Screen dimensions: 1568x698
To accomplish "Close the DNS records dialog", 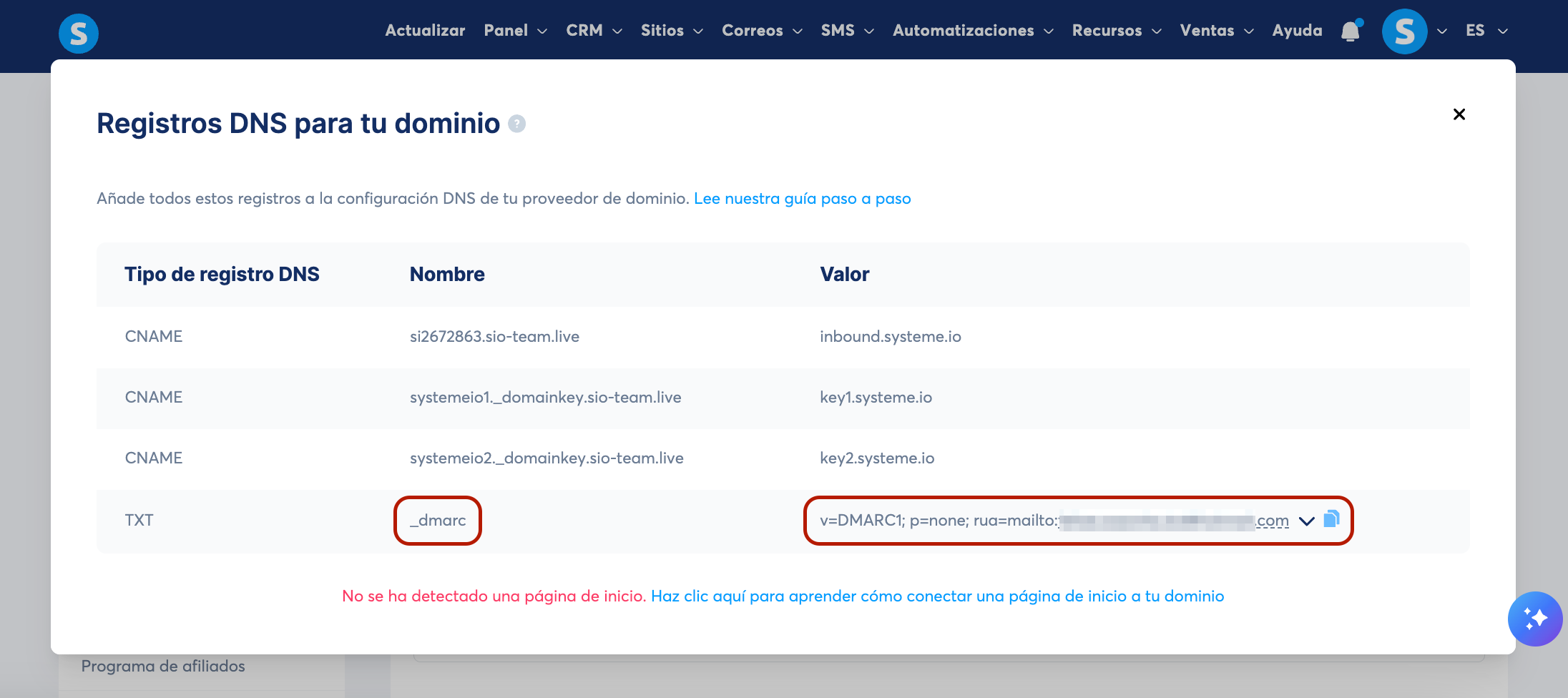I will click(x=1459, y=114).
